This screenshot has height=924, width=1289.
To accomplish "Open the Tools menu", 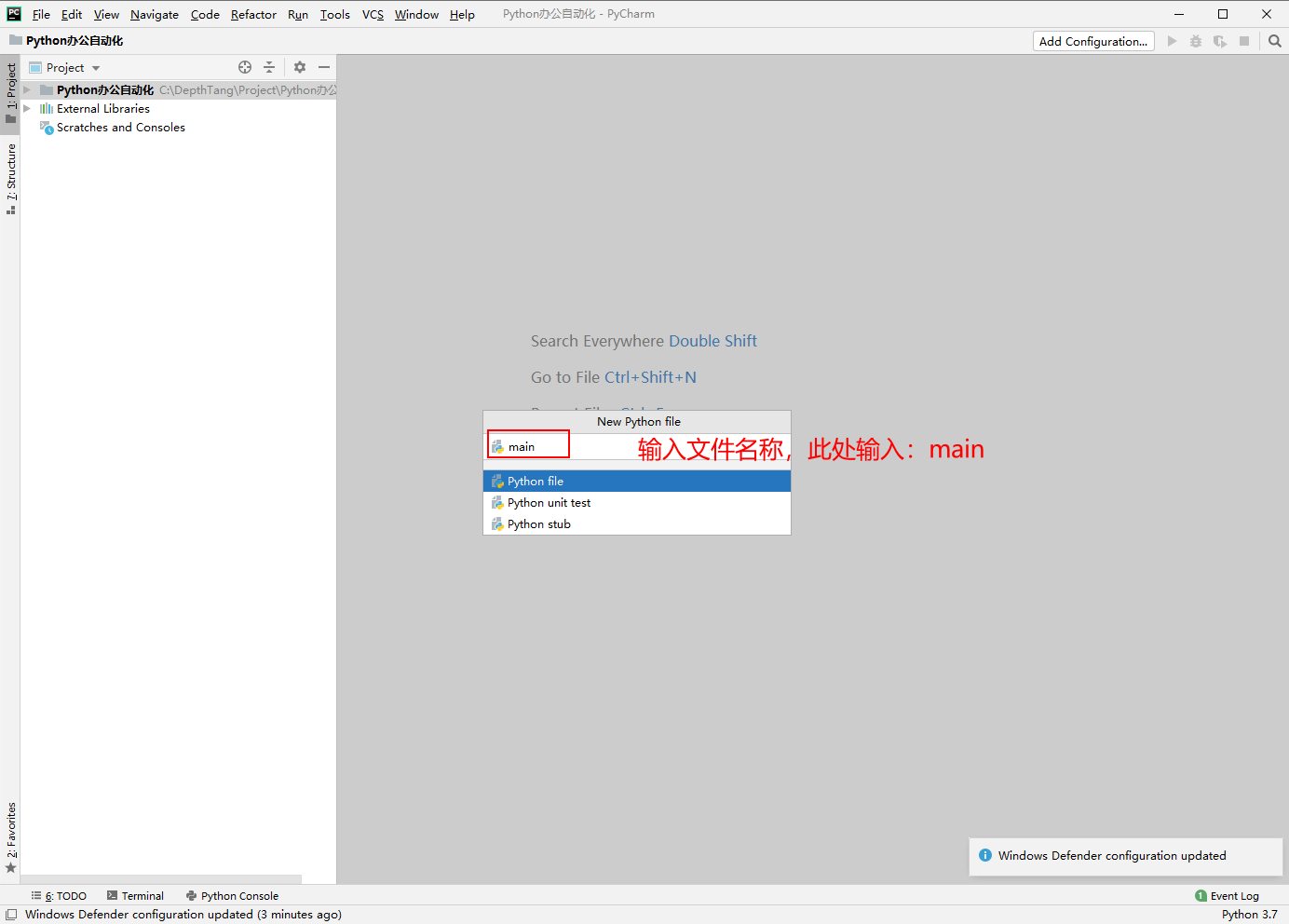I will point(335,14).
